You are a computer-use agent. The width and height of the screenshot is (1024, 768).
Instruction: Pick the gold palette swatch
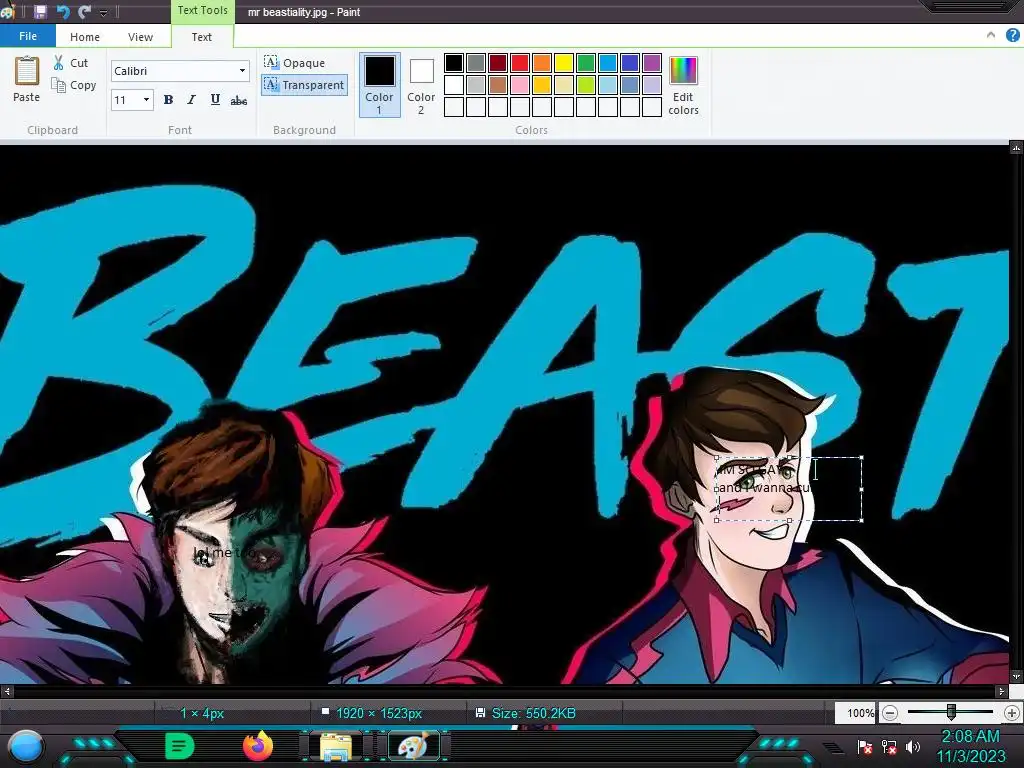pyautogui.click(x=542, y=85)
